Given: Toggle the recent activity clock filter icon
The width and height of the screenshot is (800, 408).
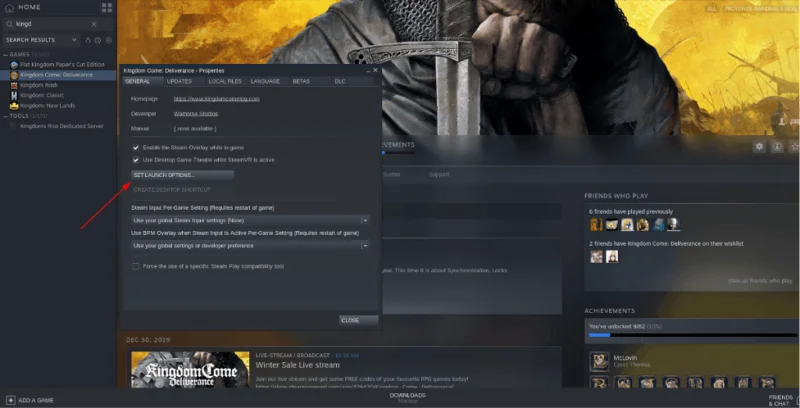Looking at the screenshot, I should [x=97, y=40].
